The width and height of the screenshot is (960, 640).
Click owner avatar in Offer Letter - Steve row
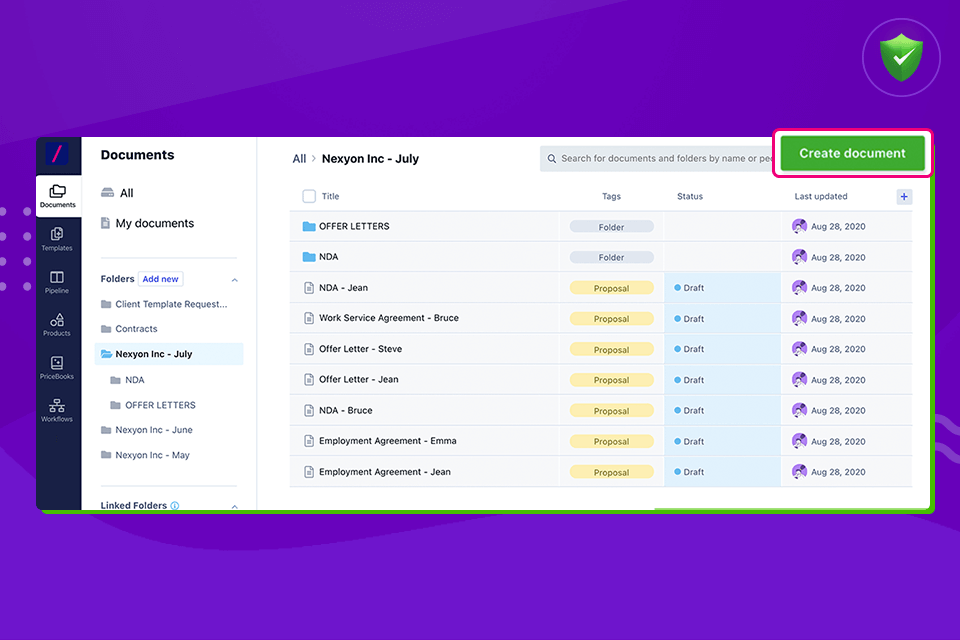799,348
